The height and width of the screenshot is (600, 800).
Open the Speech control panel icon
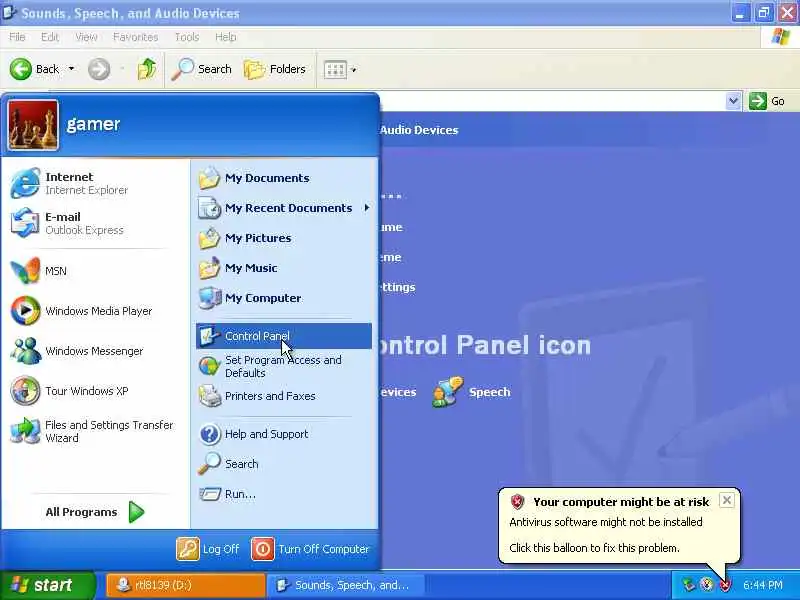pos(471,392)
